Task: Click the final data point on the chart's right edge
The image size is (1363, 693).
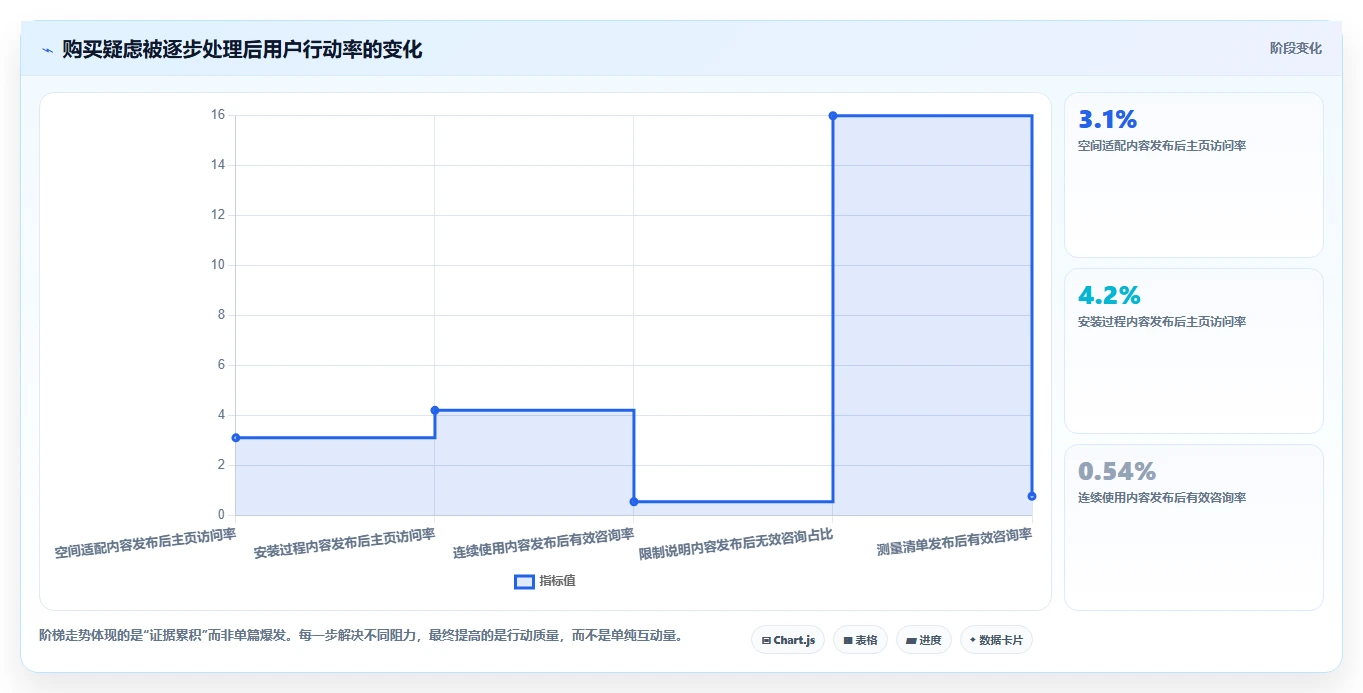Action: pyautogui.click(x=1032, y=496)
